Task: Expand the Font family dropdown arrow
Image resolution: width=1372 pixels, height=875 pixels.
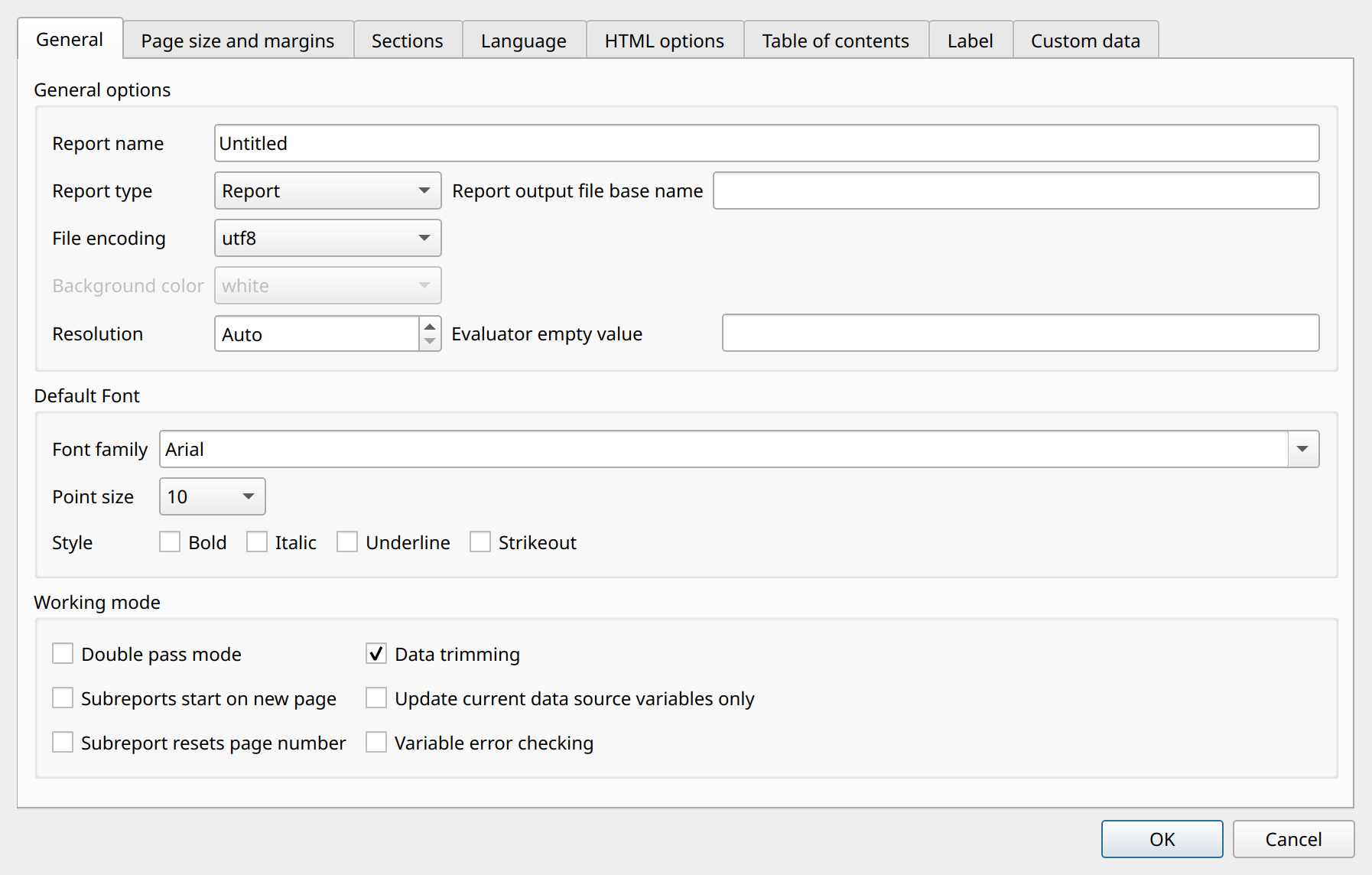Action: click(x=1303, y=449)
